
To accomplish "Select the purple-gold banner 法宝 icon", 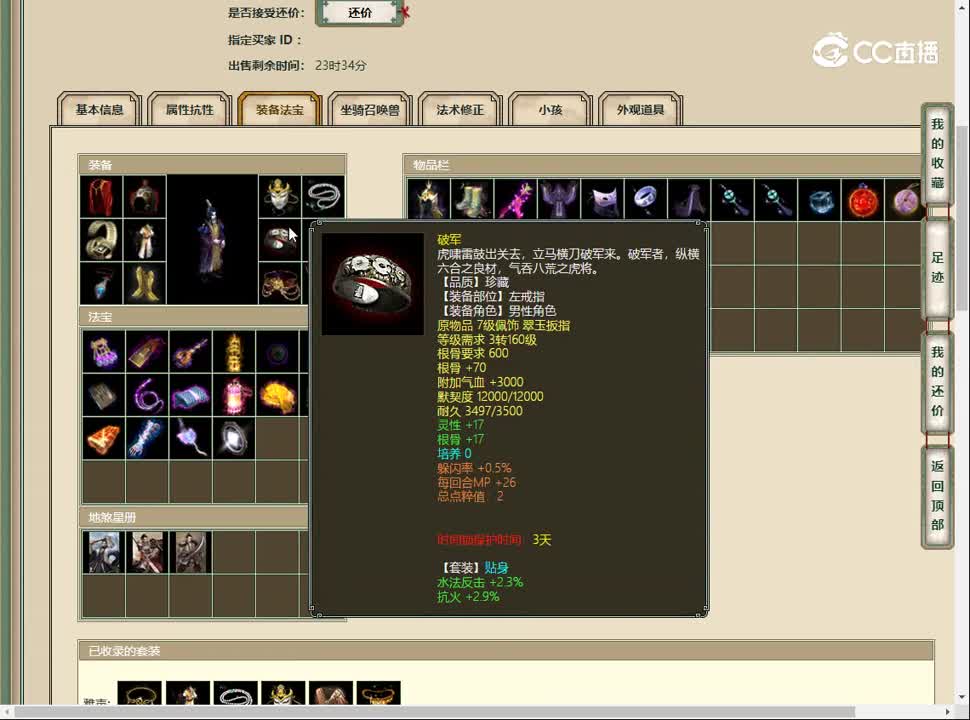I will click(147, 351).
